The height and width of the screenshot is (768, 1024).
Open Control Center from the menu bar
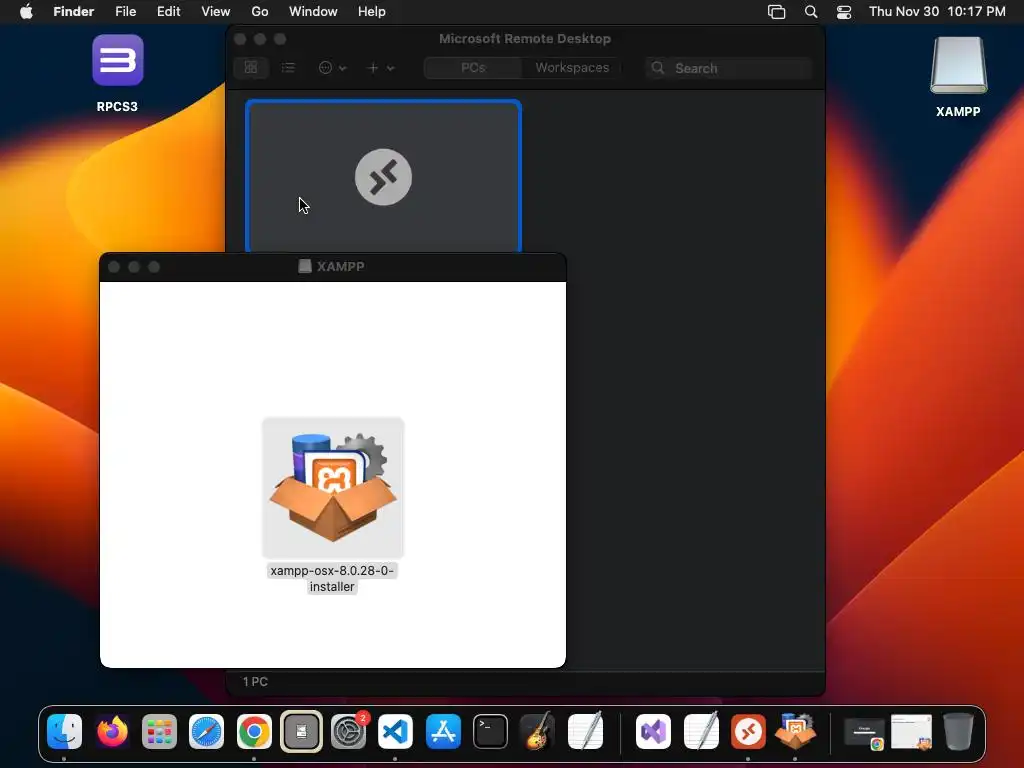coord(844,12)
